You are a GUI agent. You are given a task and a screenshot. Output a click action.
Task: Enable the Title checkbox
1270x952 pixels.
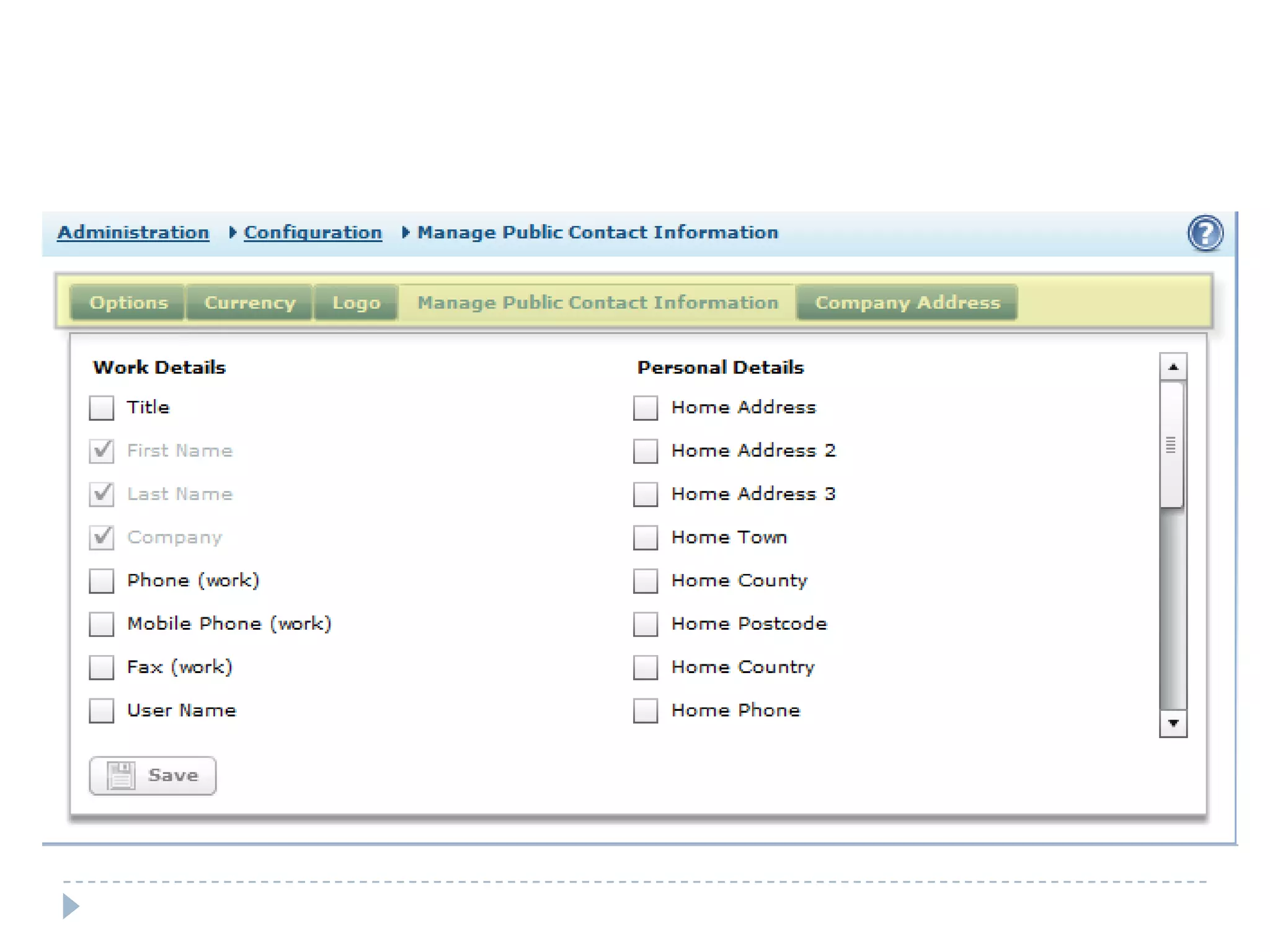tap(102, 408)
